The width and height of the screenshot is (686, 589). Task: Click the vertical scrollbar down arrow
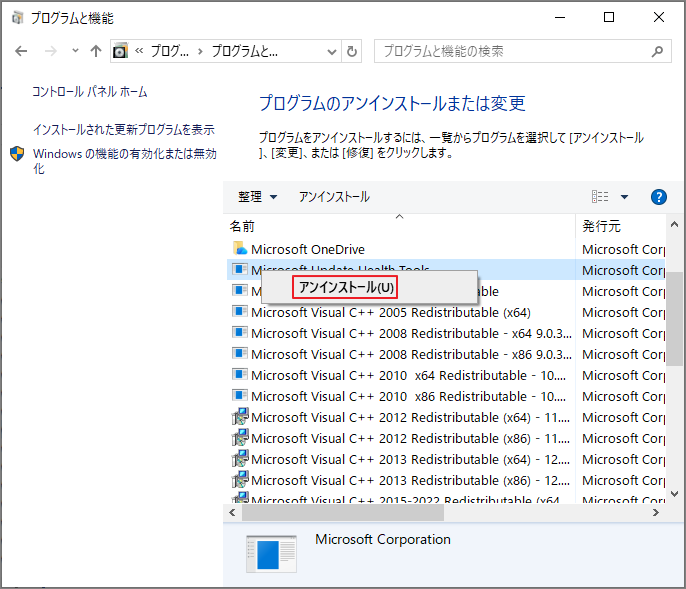(674, 494)
